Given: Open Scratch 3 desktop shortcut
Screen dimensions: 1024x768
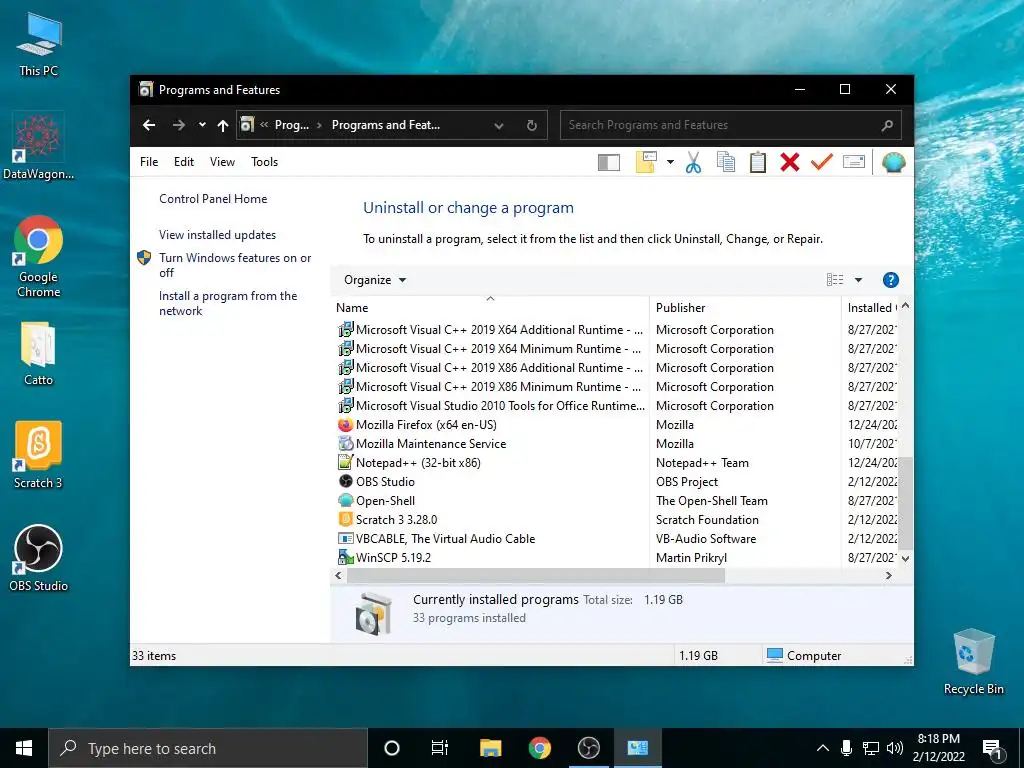Looking at the screenshot, I should click(39, 455).
